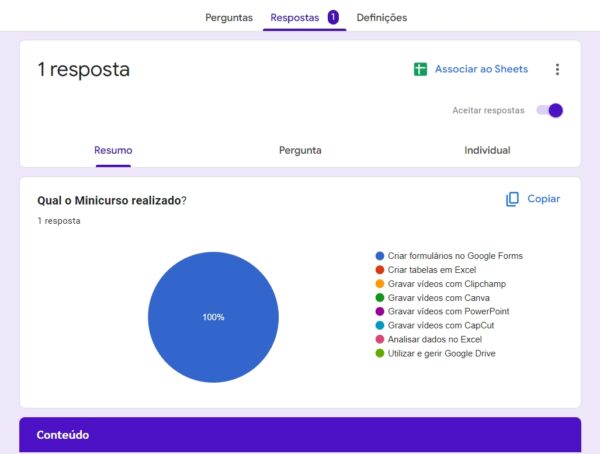Open the Perguntas tab
Viewport: 600px width, 454px height.
(x=229, y=18)
